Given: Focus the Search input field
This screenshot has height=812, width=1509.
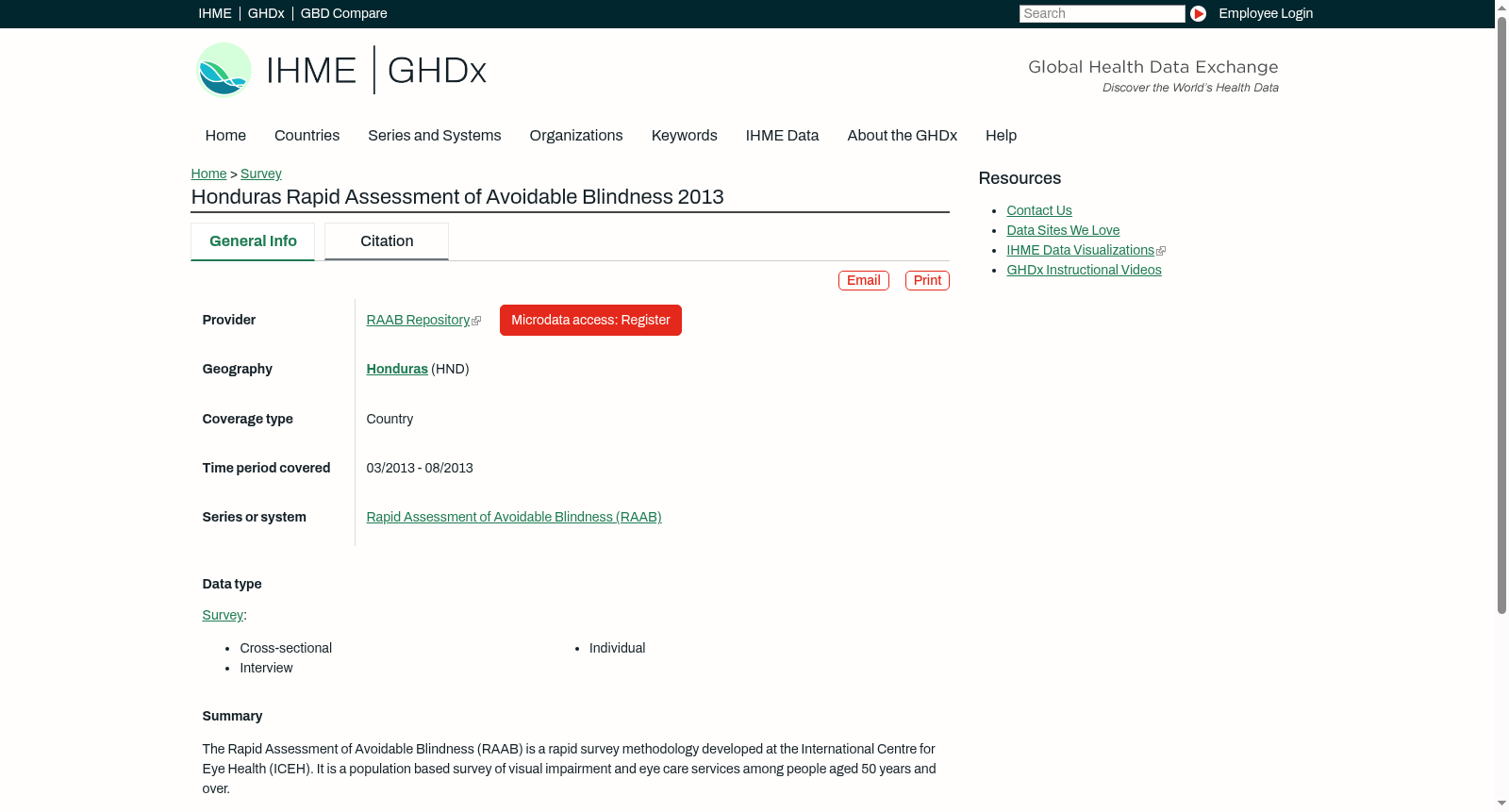Looking at the screenshot, I should (1102, 13).
